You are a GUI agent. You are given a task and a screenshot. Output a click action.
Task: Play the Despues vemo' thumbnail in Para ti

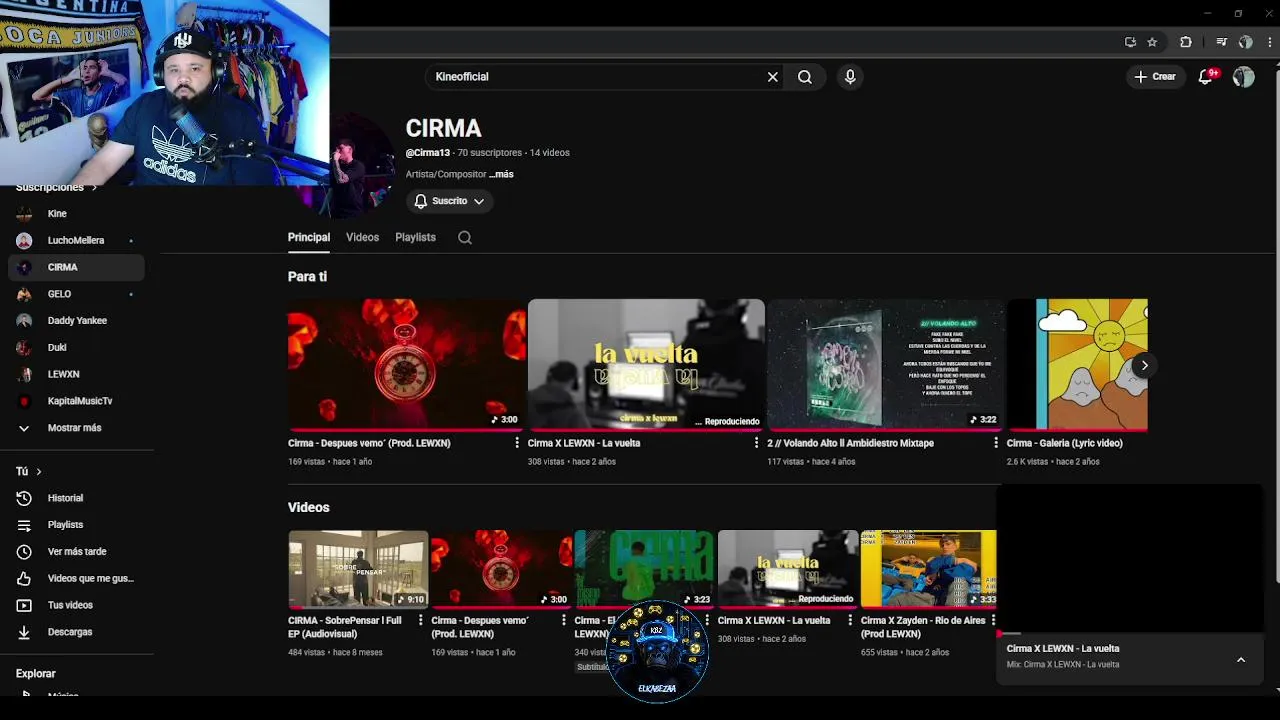(x=406, y=364)
